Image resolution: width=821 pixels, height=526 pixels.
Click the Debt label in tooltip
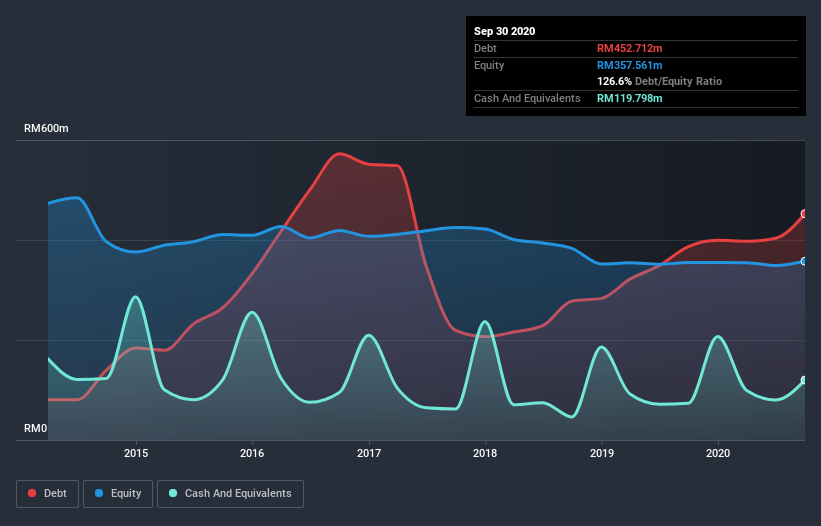tap(485, 48)
